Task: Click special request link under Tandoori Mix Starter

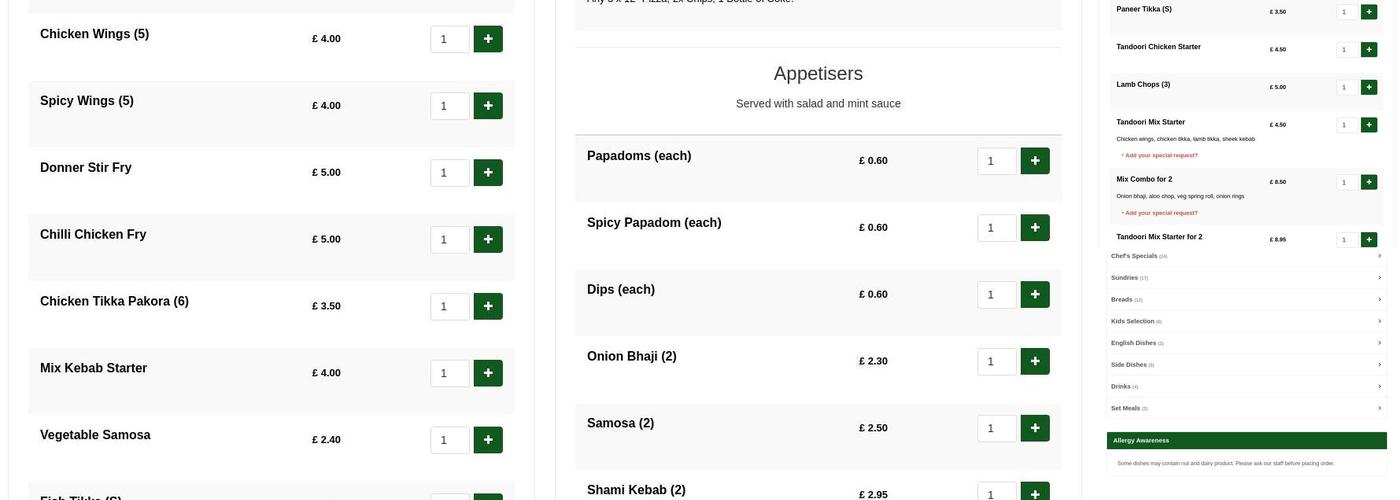Action: click(x=1161, y=155)
